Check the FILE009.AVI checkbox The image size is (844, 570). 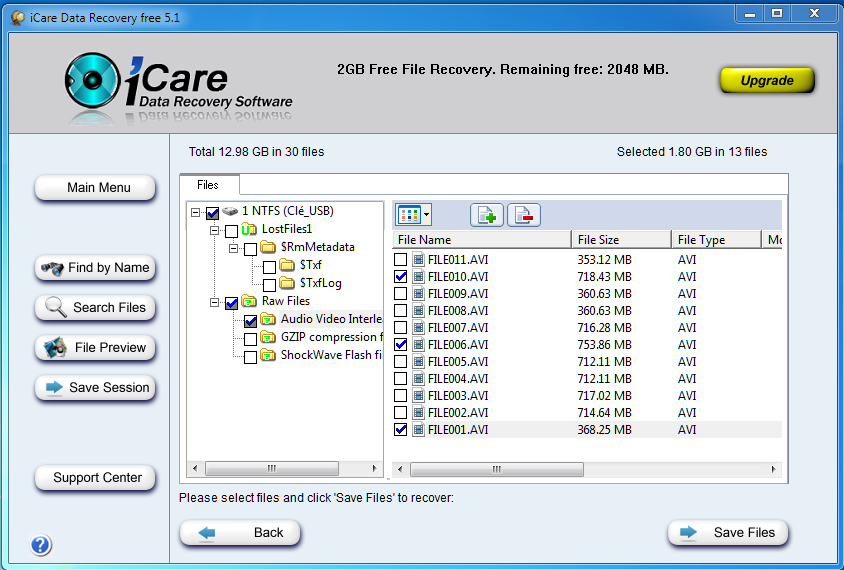click(x=400, y=293)
